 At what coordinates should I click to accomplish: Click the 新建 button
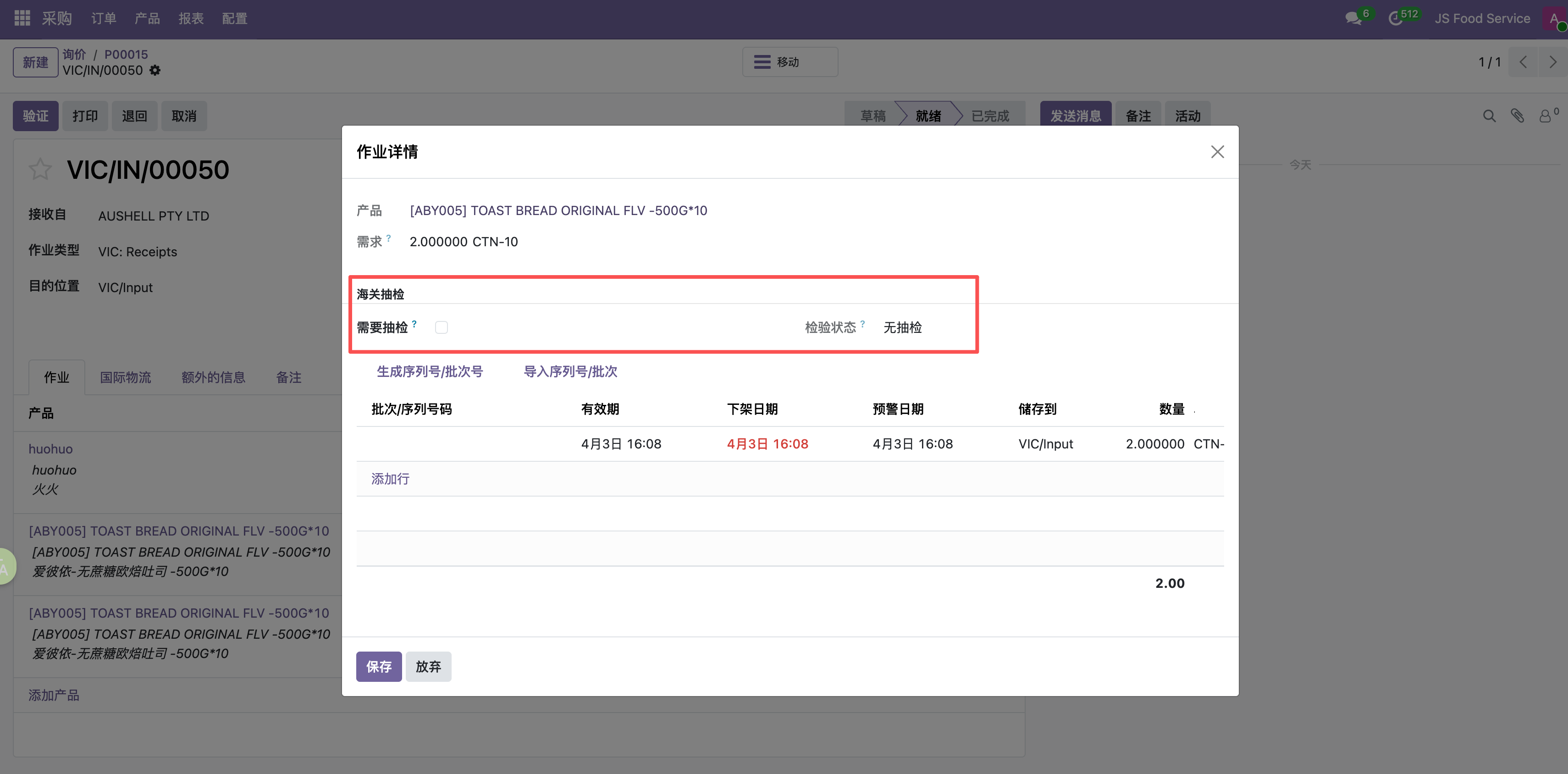click(x=35, y=62)
